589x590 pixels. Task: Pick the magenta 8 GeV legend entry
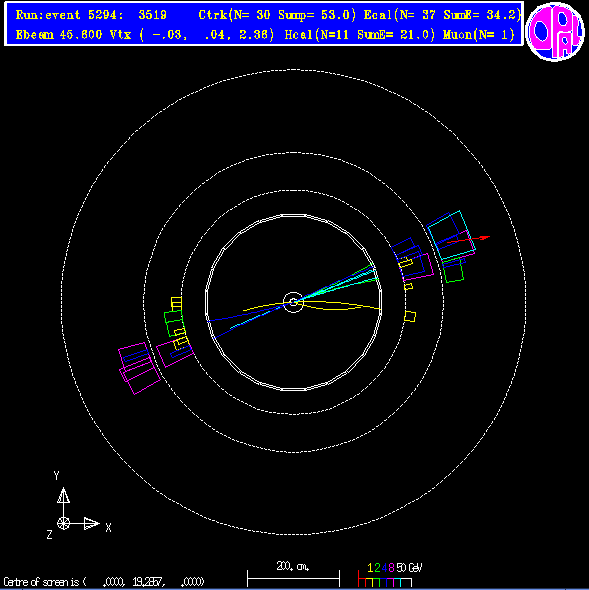tap(391, 567)
